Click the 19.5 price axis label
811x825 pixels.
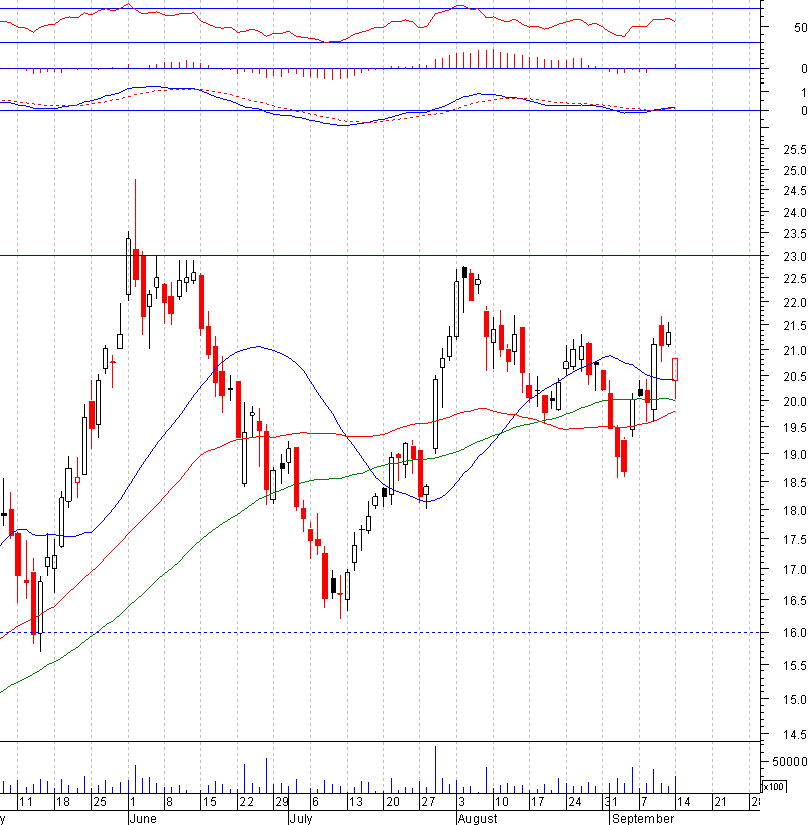(795, 428)
